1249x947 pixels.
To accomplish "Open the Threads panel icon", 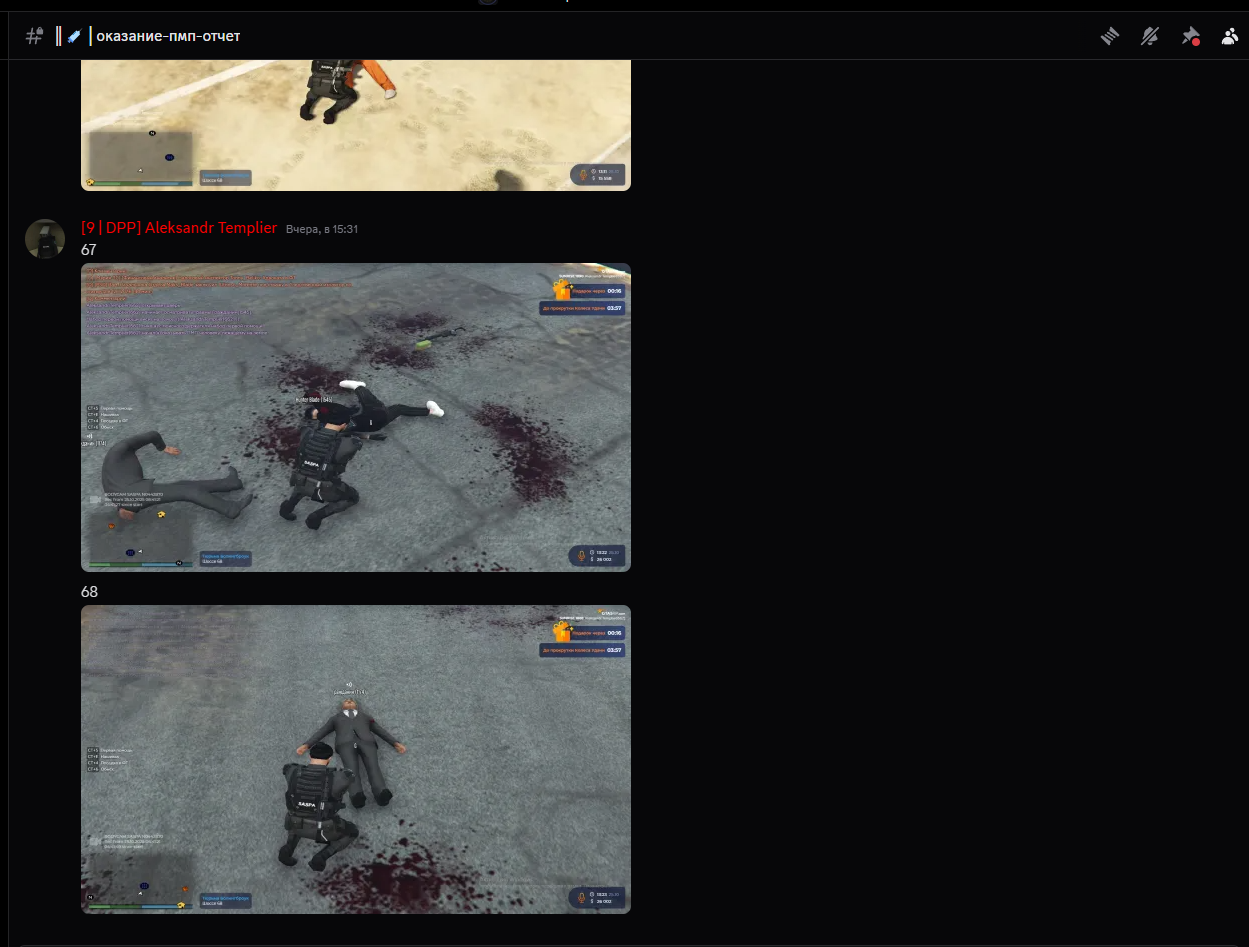I will [x=1109, y=36].
